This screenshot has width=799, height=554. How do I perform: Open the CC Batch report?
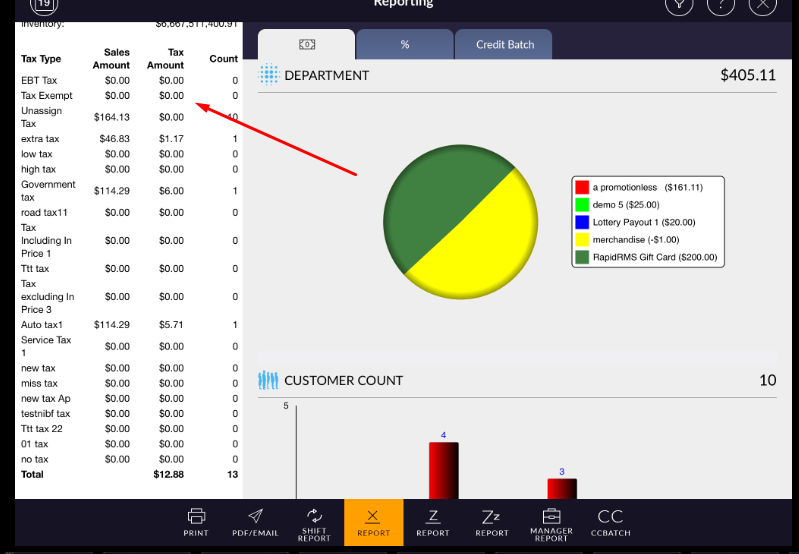click(x=610, y=522)
